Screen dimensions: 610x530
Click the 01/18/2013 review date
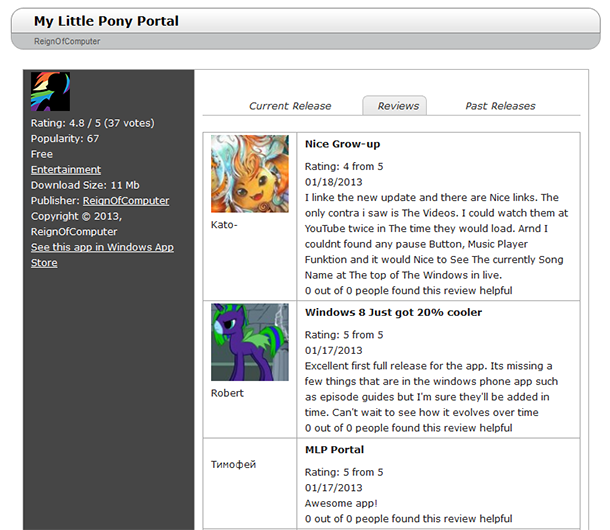click(x=333, y=182)
